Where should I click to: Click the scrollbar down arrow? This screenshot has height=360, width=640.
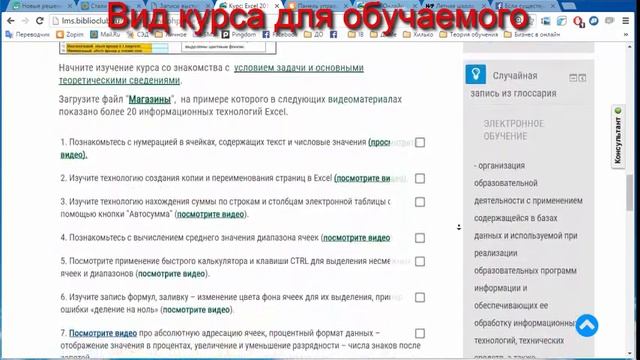point(630,353)
